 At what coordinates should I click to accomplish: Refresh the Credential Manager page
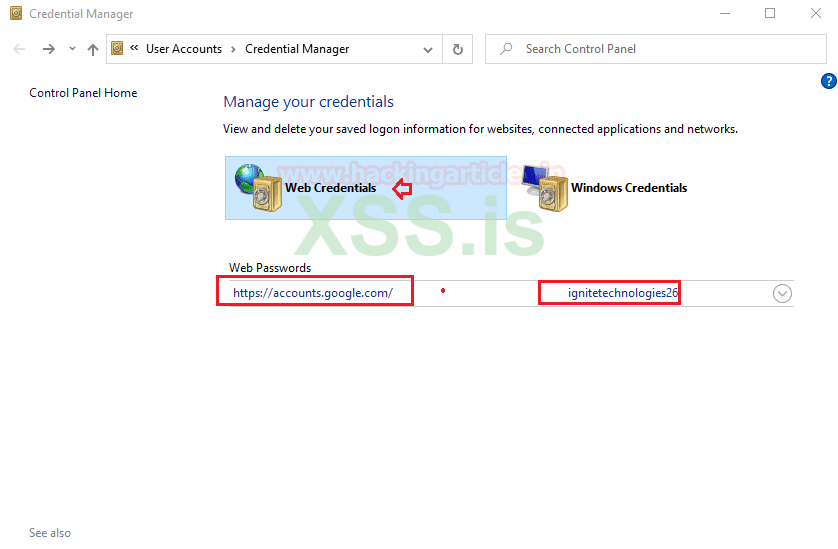pos(458,49)
